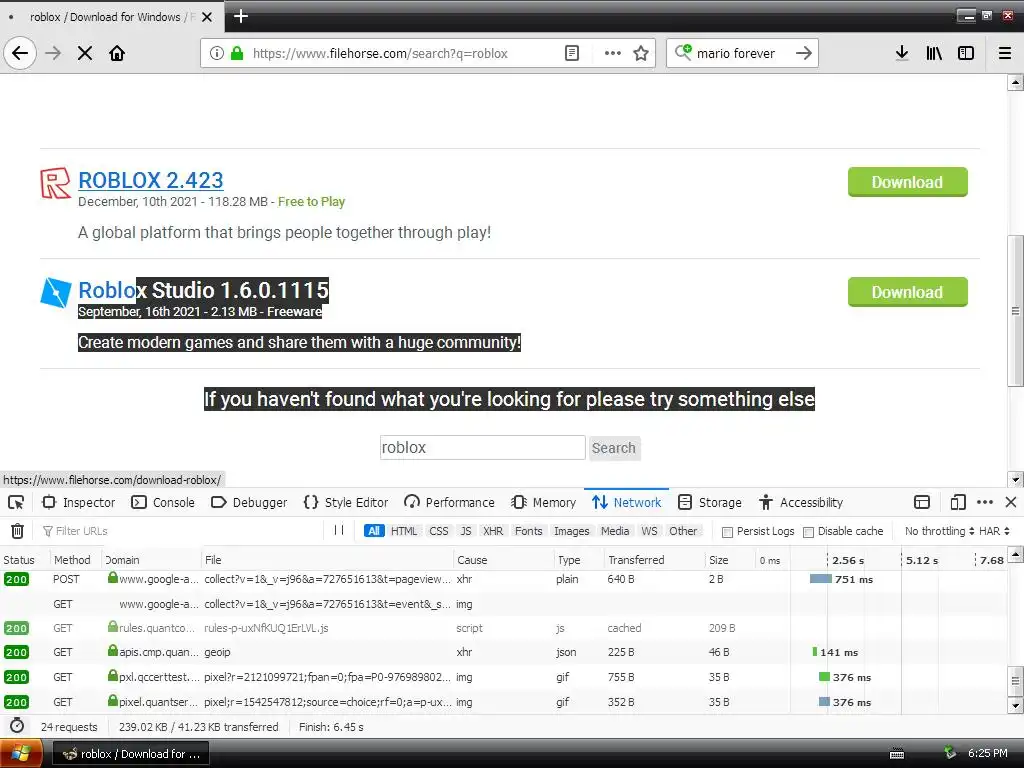Toggle reader view in address bar
Image resolution: width=1024 pixels, height=768 pixels.
click(x=571, y=53)
